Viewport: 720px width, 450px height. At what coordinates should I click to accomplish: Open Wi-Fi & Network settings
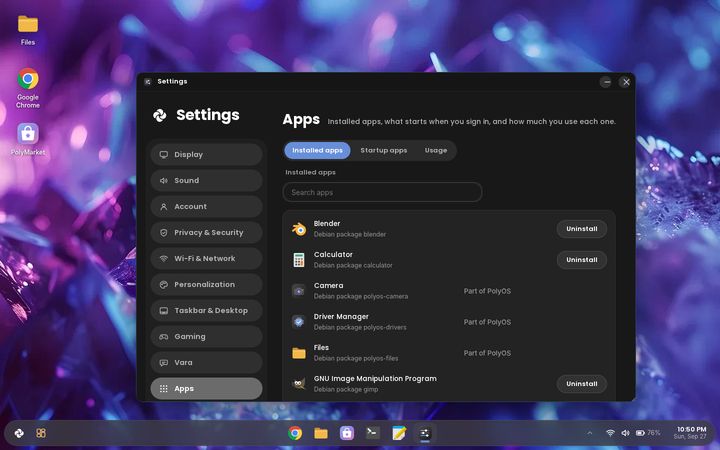(x=207, y=259)
